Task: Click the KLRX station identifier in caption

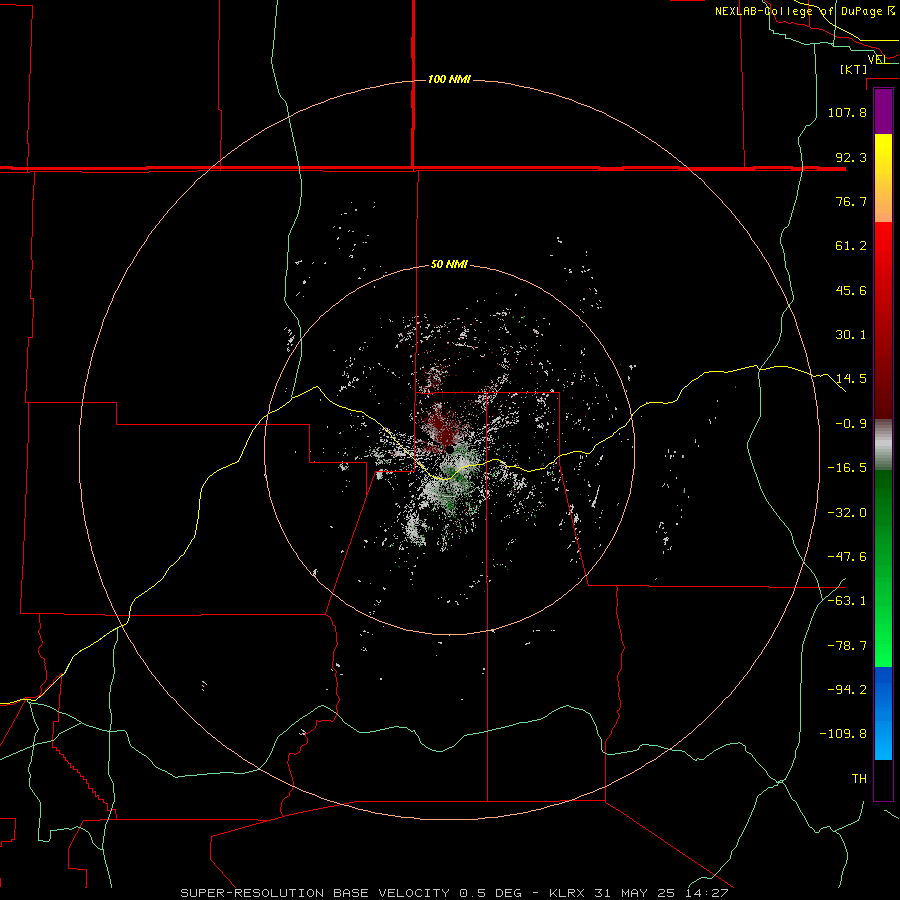Action: pos(567,893)
